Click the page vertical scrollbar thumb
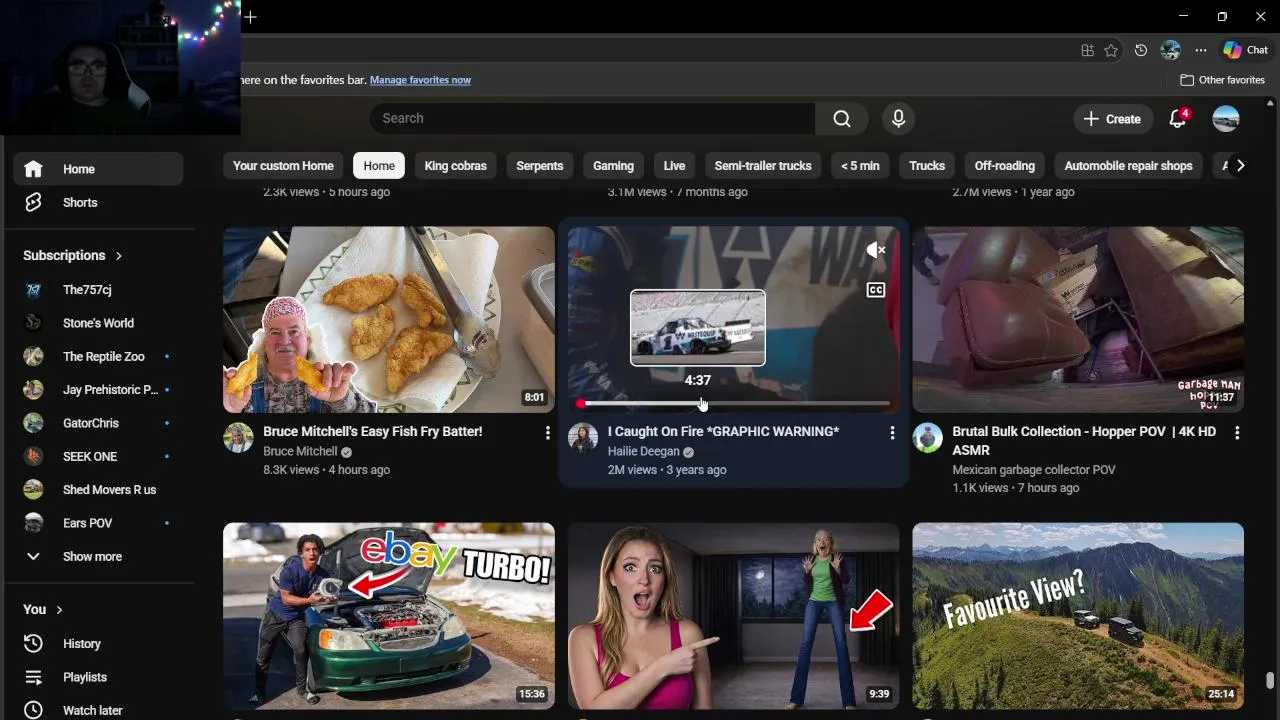Viewport: 1280px width, 720px height. coord(1271,681)
